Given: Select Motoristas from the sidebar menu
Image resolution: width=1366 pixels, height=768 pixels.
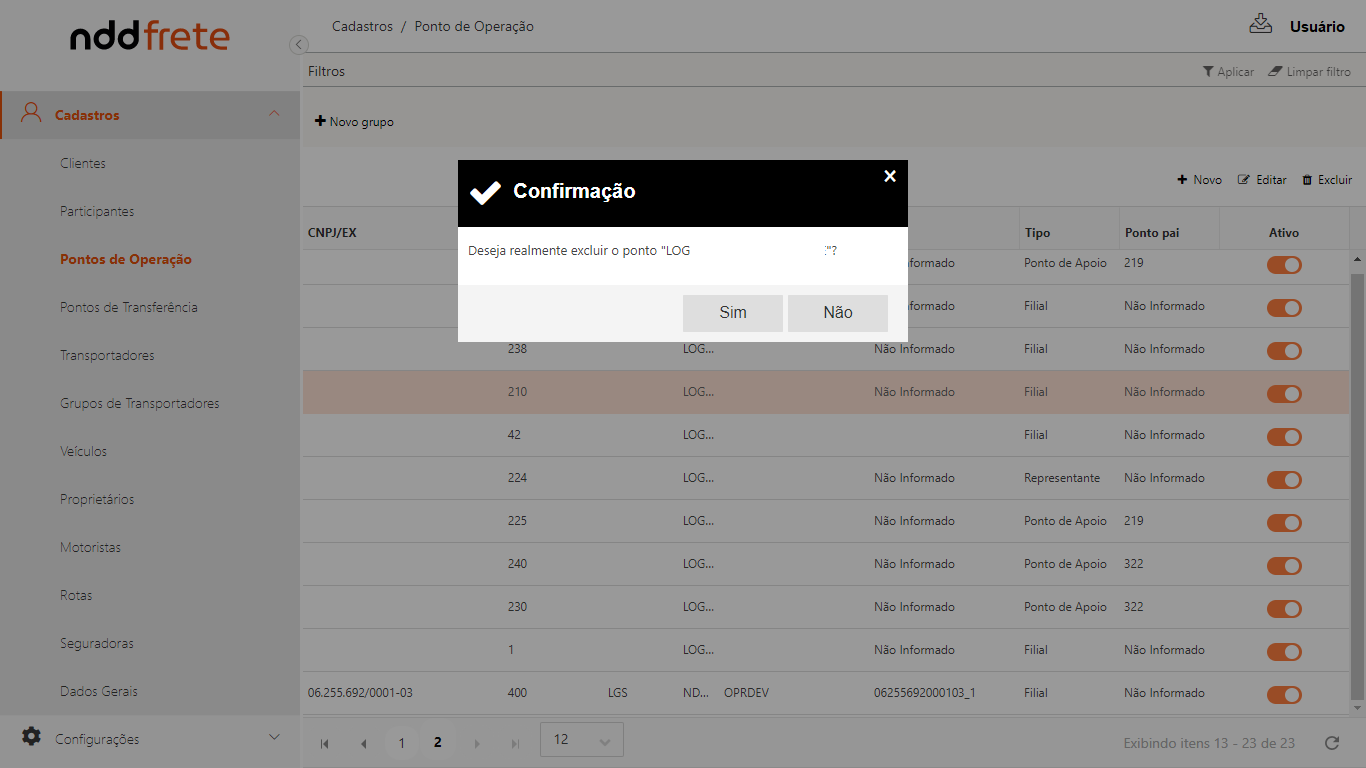Looking at the screenshot, I should [x=90, y=547].
